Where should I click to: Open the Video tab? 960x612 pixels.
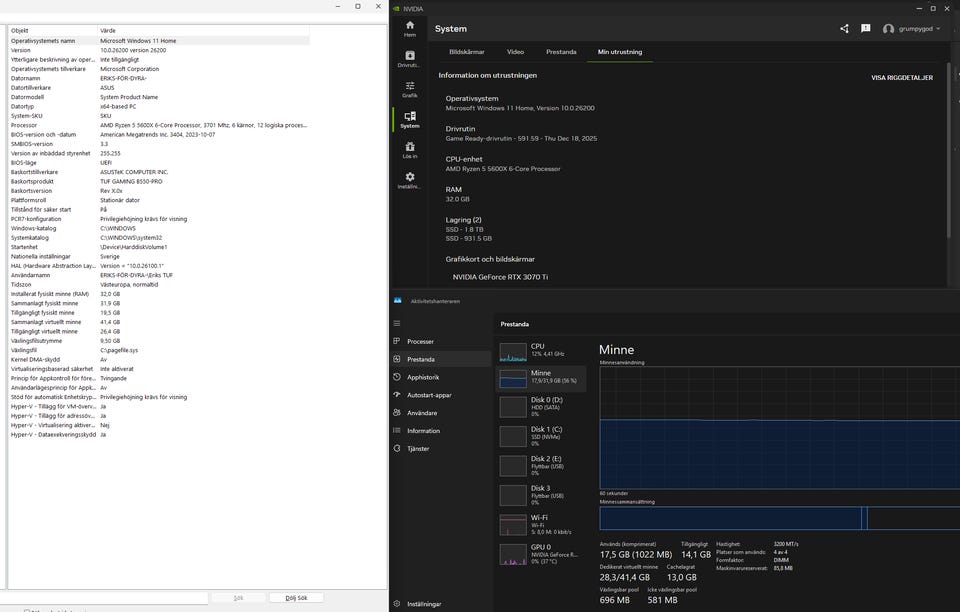[x=515, y=52]
